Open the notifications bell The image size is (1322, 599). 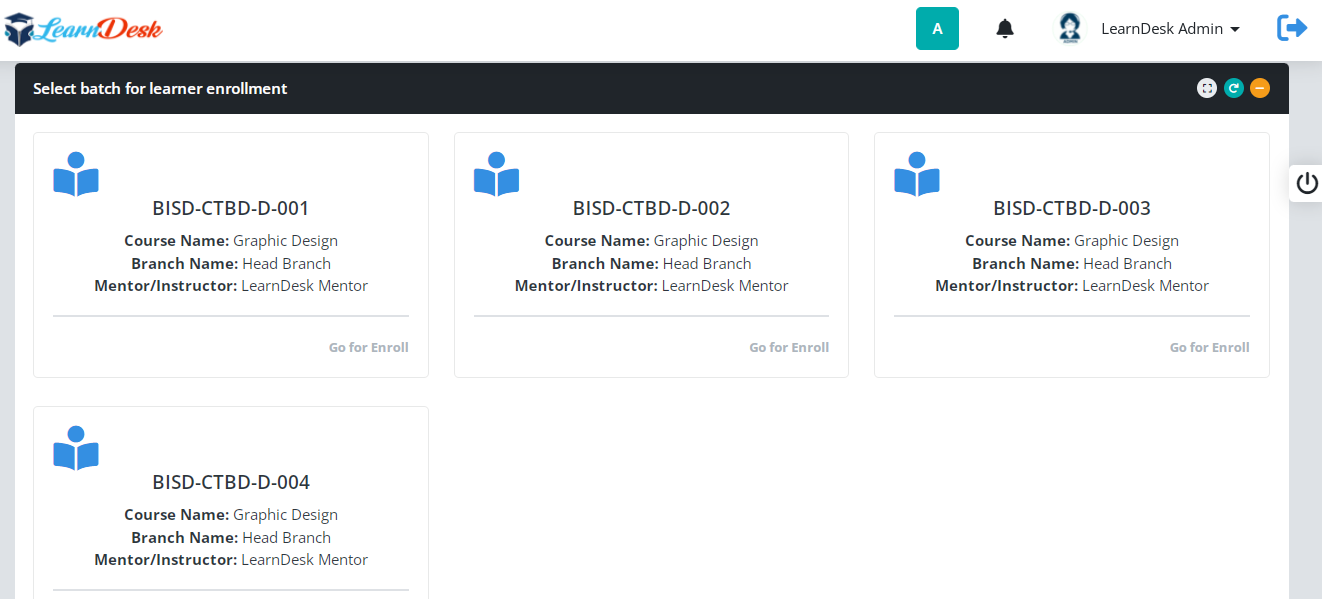[x=1005, y=29]
